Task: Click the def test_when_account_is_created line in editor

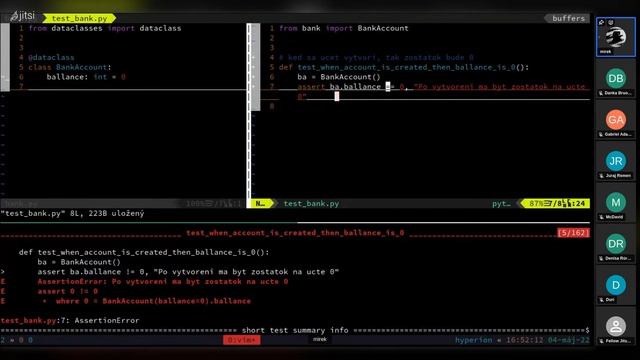Action: pyautogui.click(x=404, y=67)
